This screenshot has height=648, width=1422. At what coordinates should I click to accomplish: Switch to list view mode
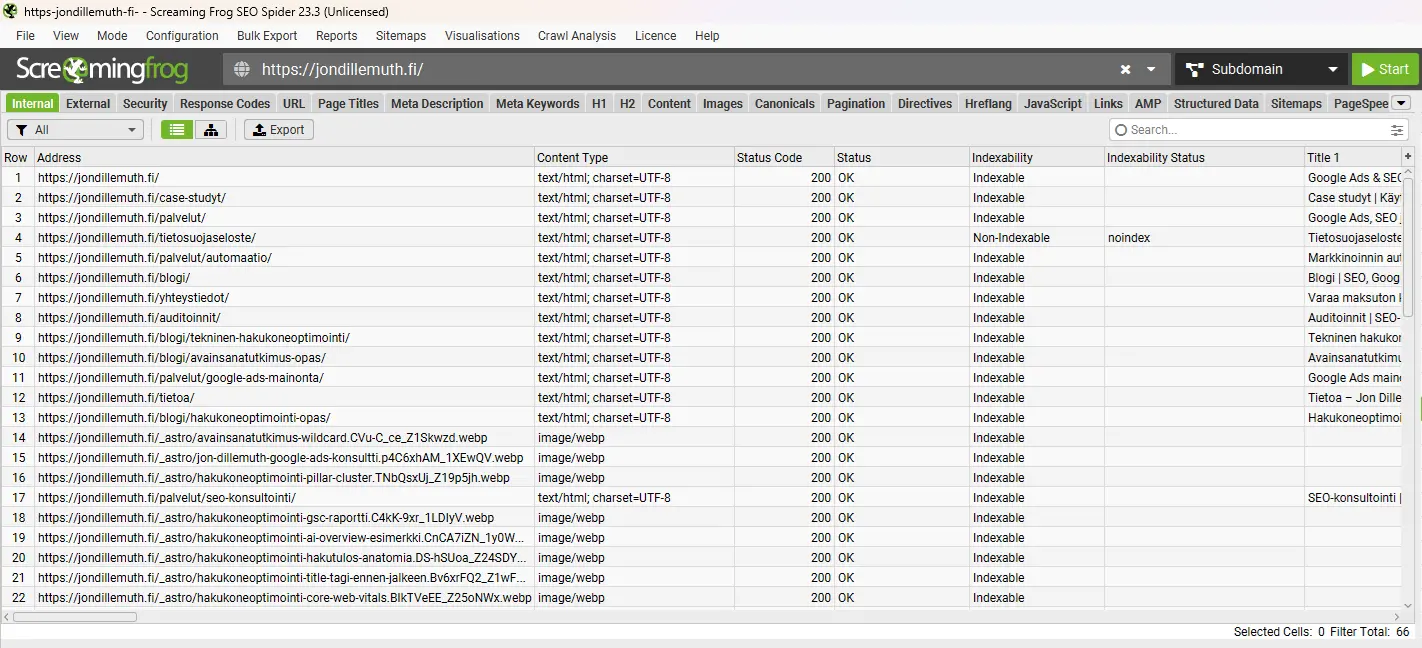(177, 130)
